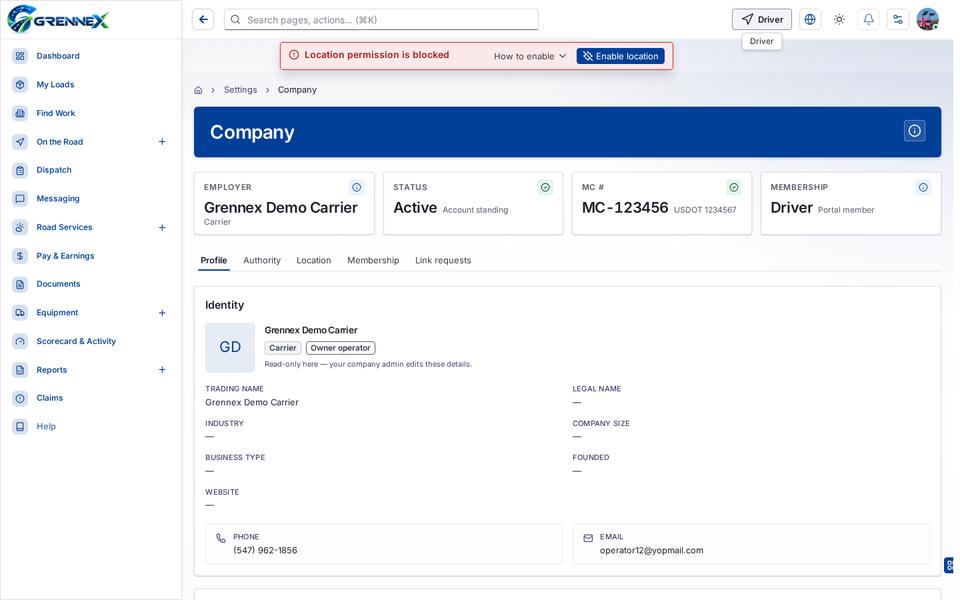Click the Messaging chat icon
Image resolution: width=960 pixels, height=600 pixels.
click(x=20, y=198)
